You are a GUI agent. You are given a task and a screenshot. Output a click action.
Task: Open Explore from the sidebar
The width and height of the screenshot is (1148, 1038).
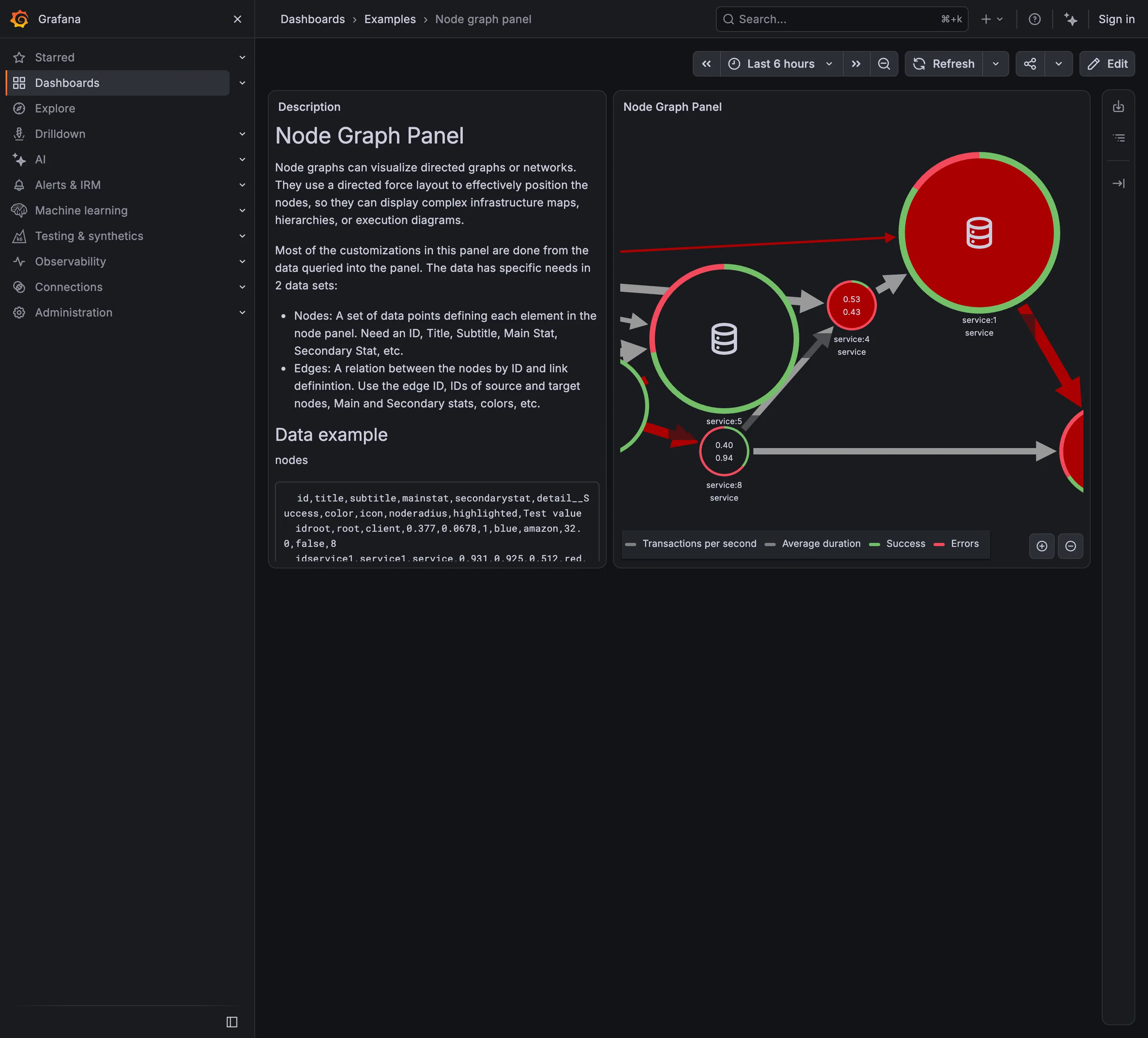(55, 108)
